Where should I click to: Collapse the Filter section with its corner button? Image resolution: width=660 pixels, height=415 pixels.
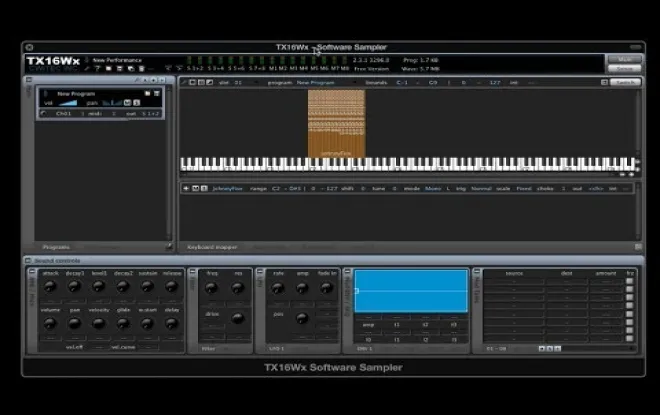pyautogui.click(x=192, y=272)
